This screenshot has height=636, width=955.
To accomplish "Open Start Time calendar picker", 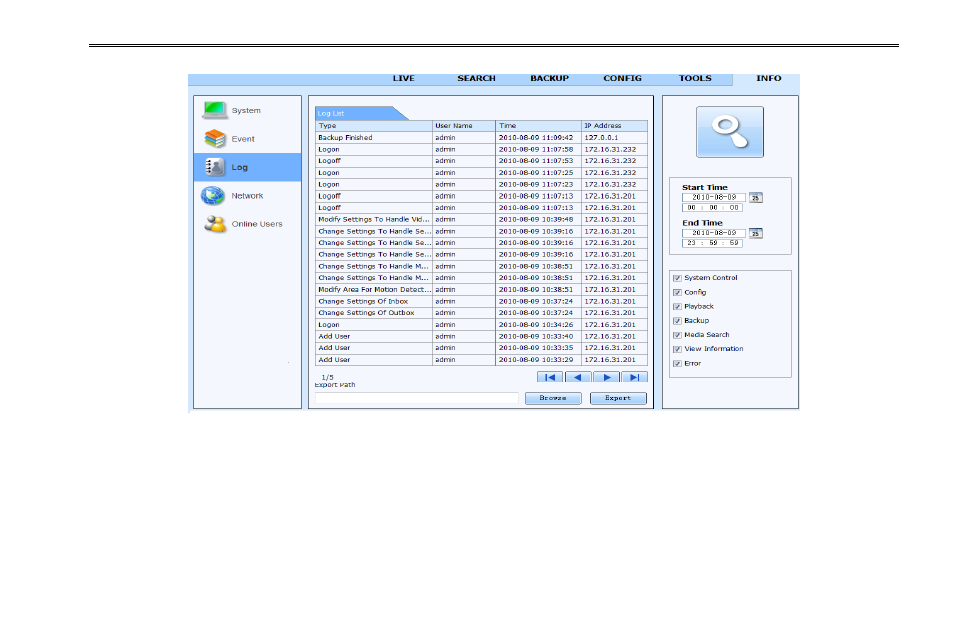I will point(755,197).
